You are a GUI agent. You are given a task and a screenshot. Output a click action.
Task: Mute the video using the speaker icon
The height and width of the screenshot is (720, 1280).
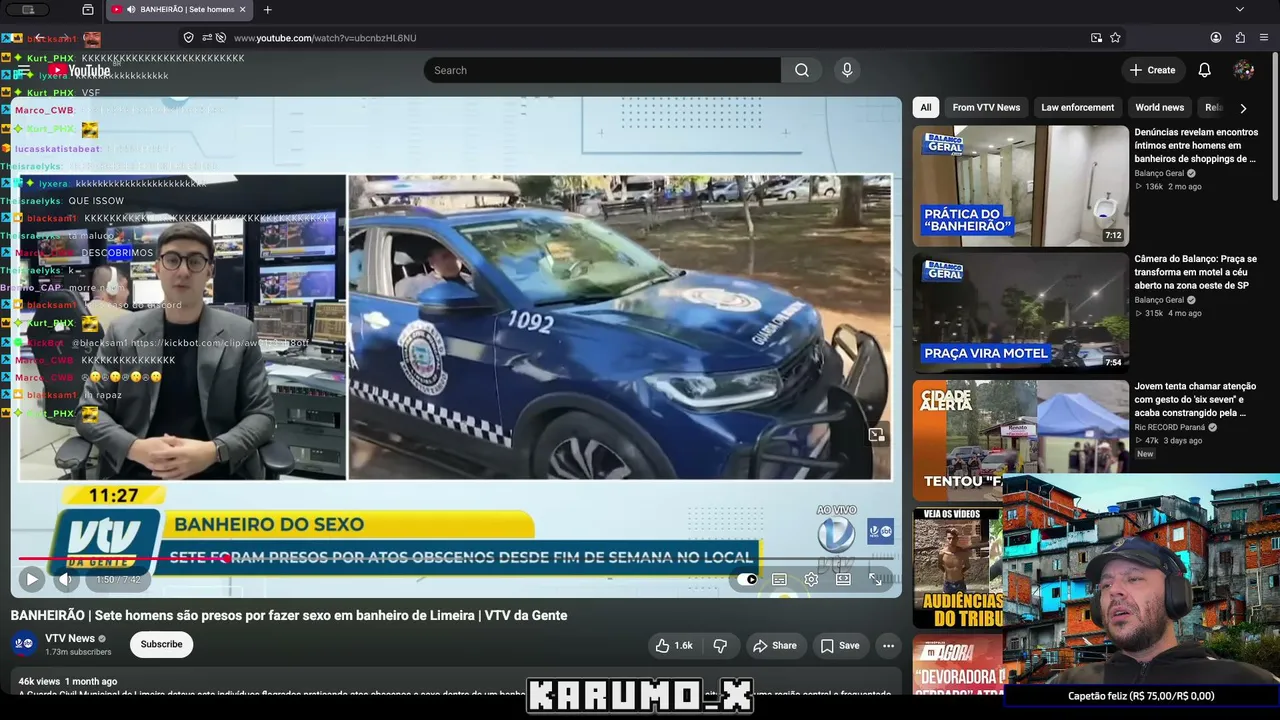pos(66,579)
